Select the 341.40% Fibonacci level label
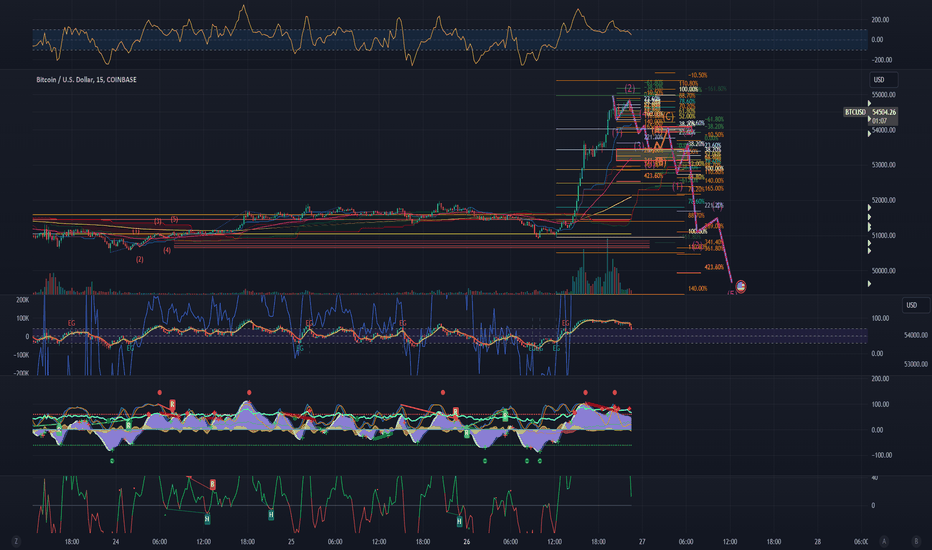 point(714,243)
